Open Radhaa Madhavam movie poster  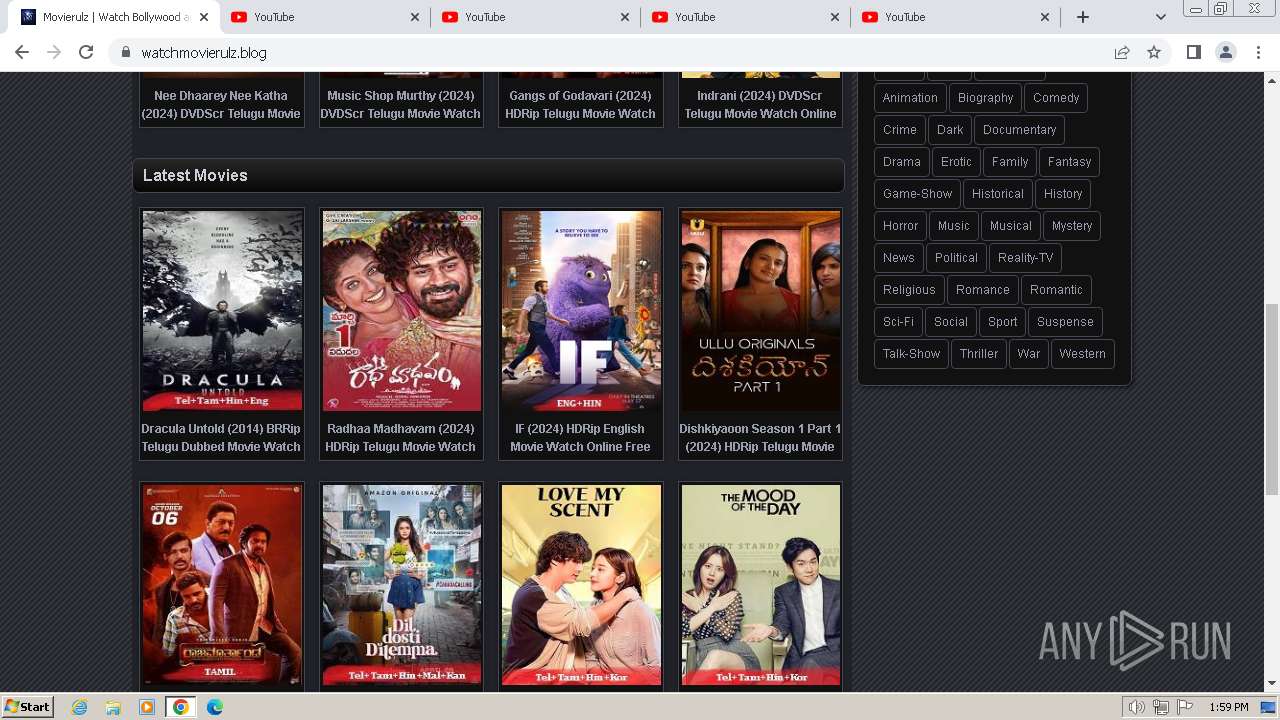pos(402,311)
